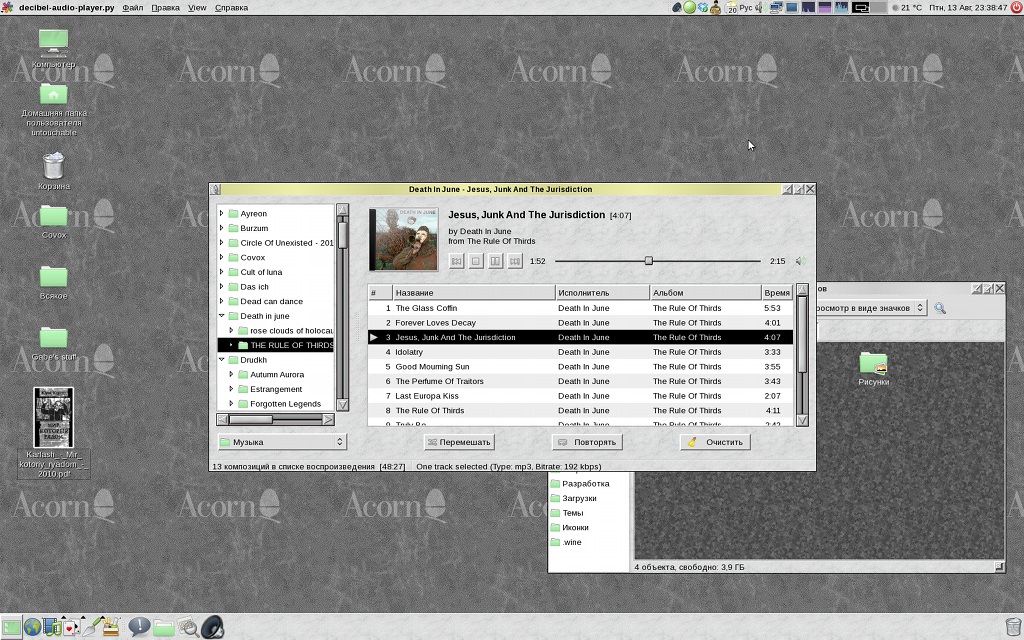This screenshot has height=640, width=1024.
Task: Click the tree horizontal scrollbar right arrow
Action: [328, 419]
